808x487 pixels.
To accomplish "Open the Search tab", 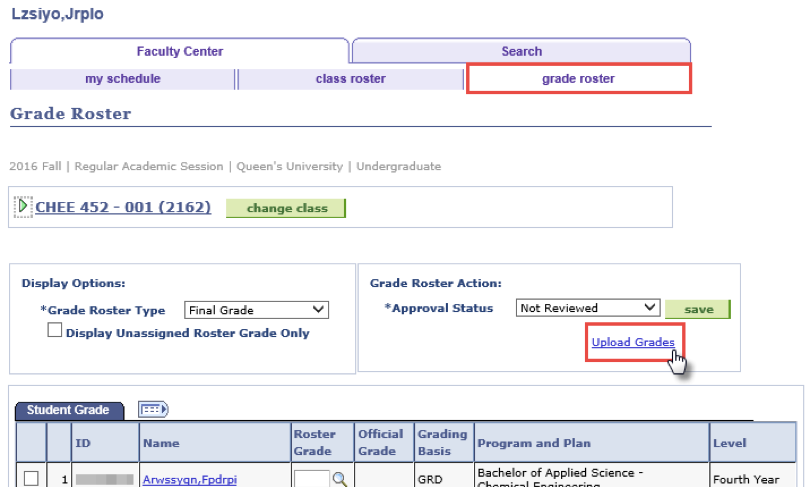I will (521, 51).
